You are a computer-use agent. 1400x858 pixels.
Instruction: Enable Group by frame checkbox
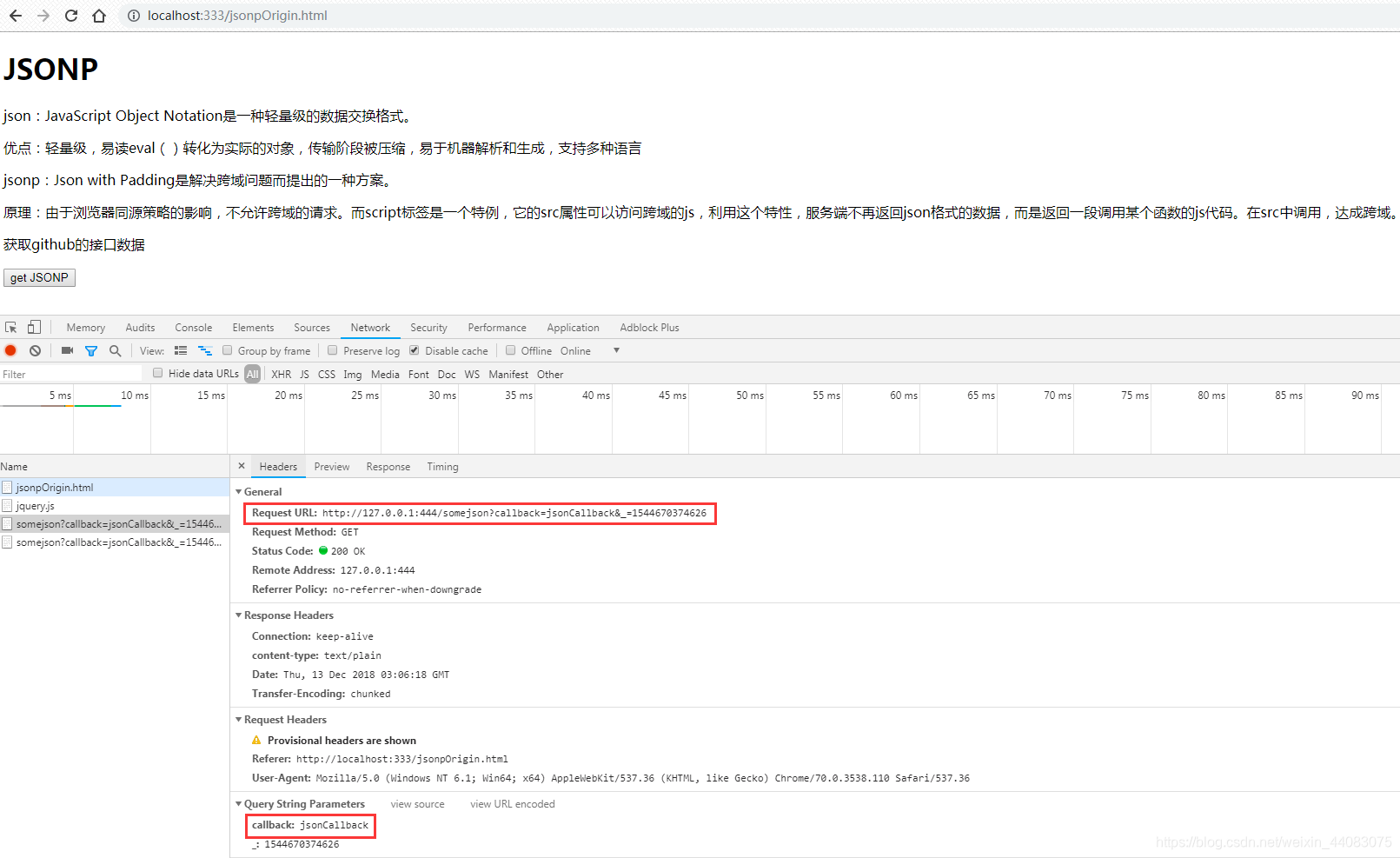click(228, 350)
